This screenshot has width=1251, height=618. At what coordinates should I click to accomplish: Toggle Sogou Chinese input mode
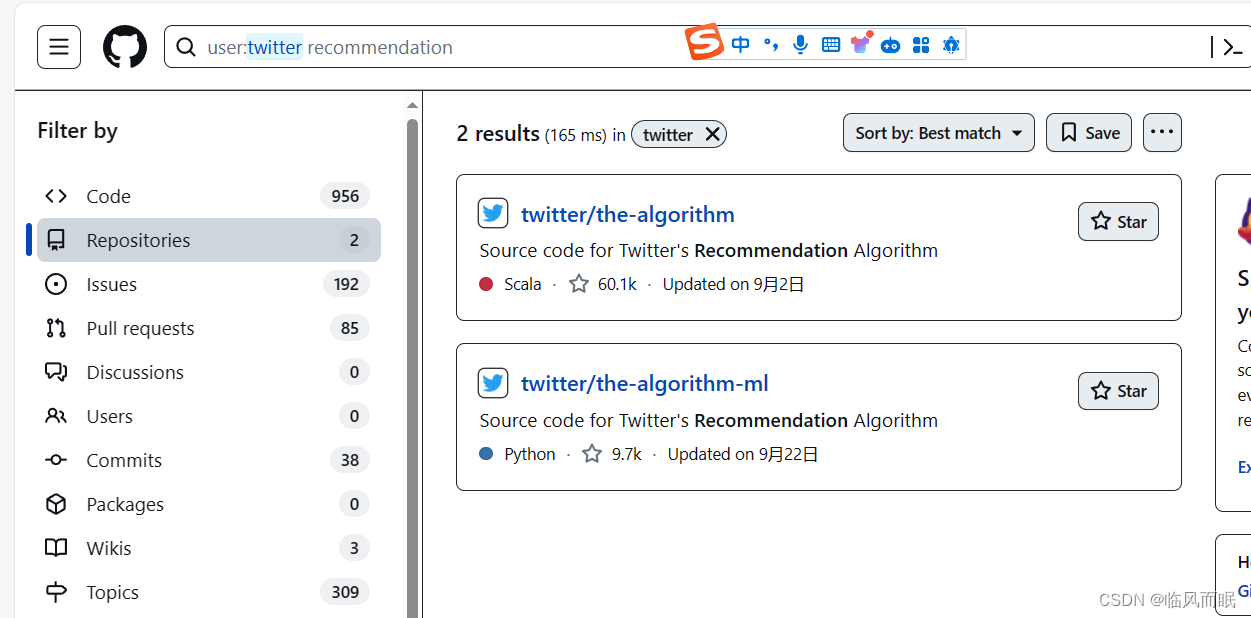tap(740, 44)
